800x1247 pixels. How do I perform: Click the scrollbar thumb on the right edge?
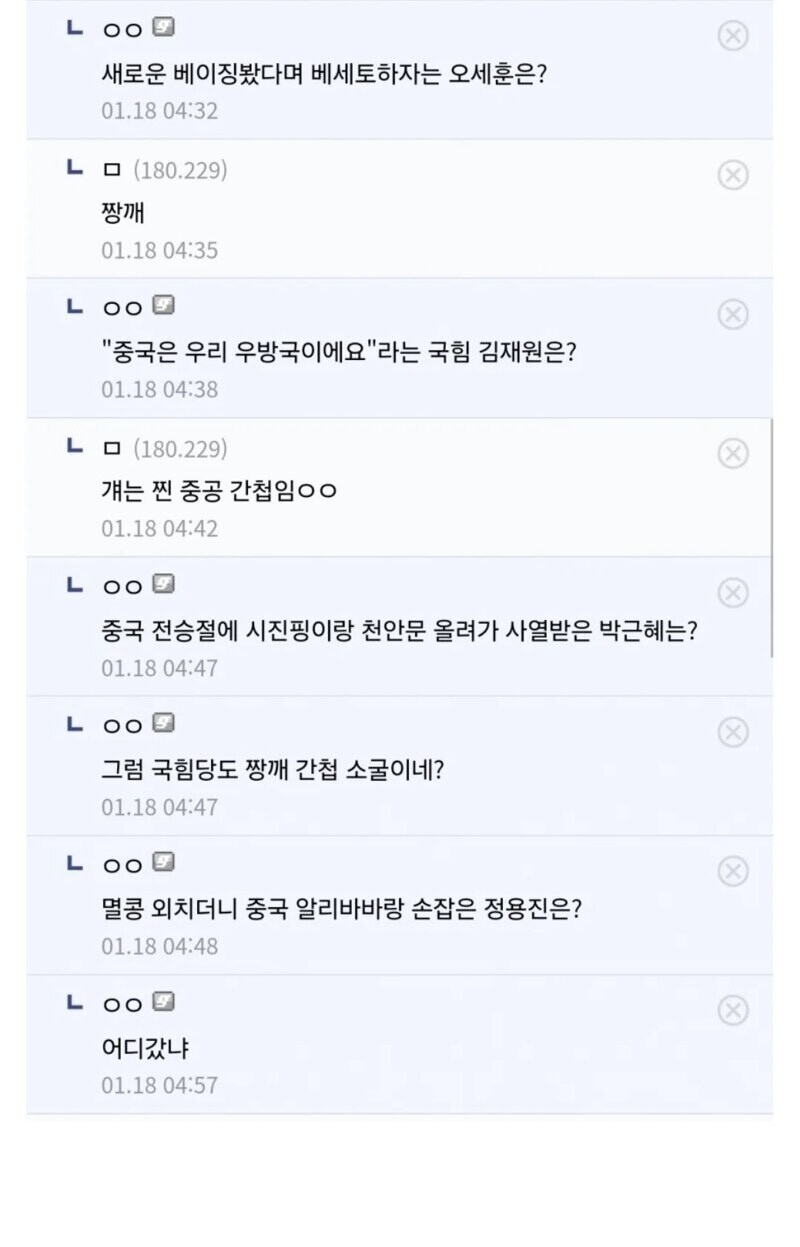(772, 538)
